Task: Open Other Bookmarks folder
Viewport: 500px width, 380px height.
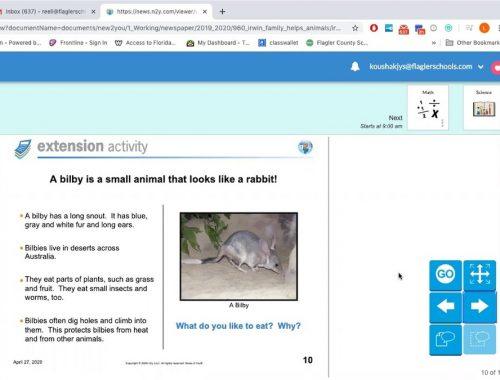Action: (473, 43)
